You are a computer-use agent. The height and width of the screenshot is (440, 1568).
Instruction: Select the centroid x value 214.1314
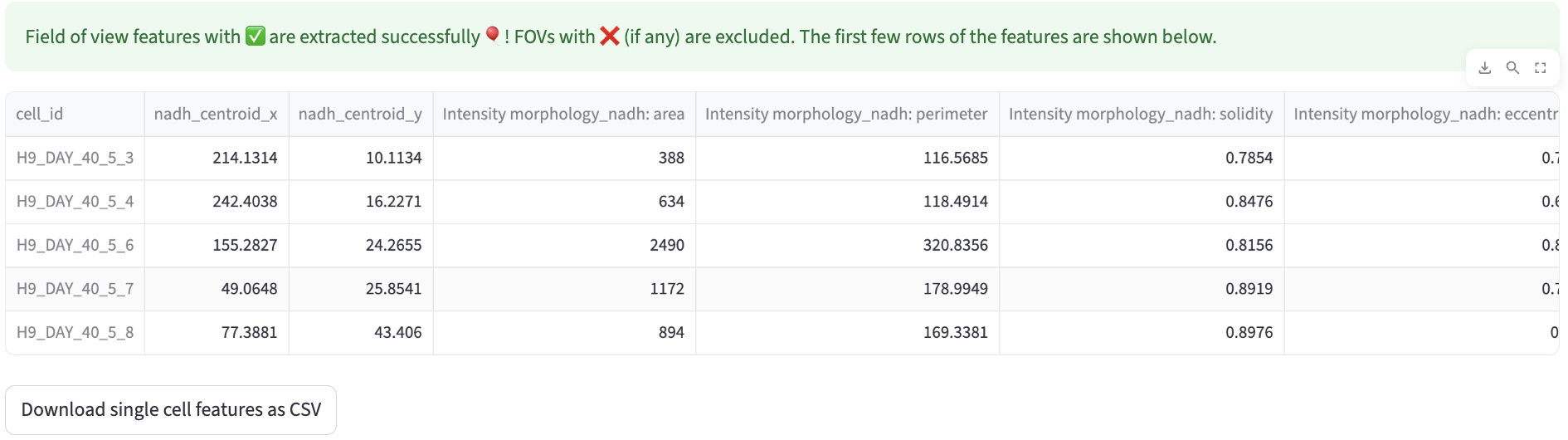pos(245,158)
